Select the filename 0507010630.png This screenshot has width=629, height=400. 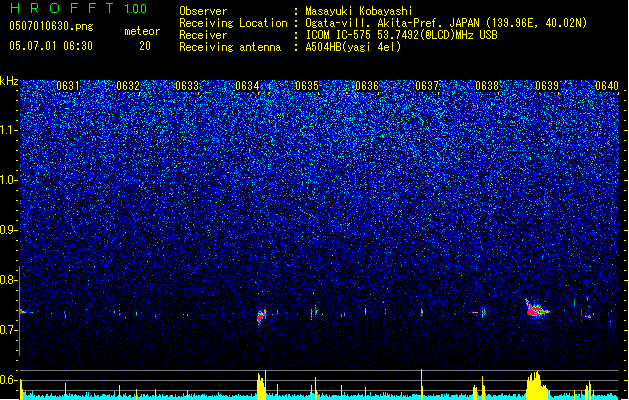(51, 26)
